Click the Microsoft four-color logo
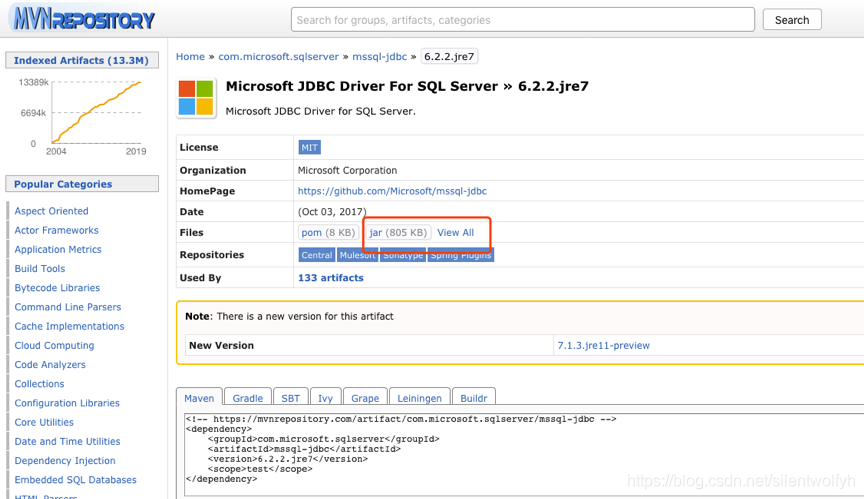 click(x=196, y=98)
